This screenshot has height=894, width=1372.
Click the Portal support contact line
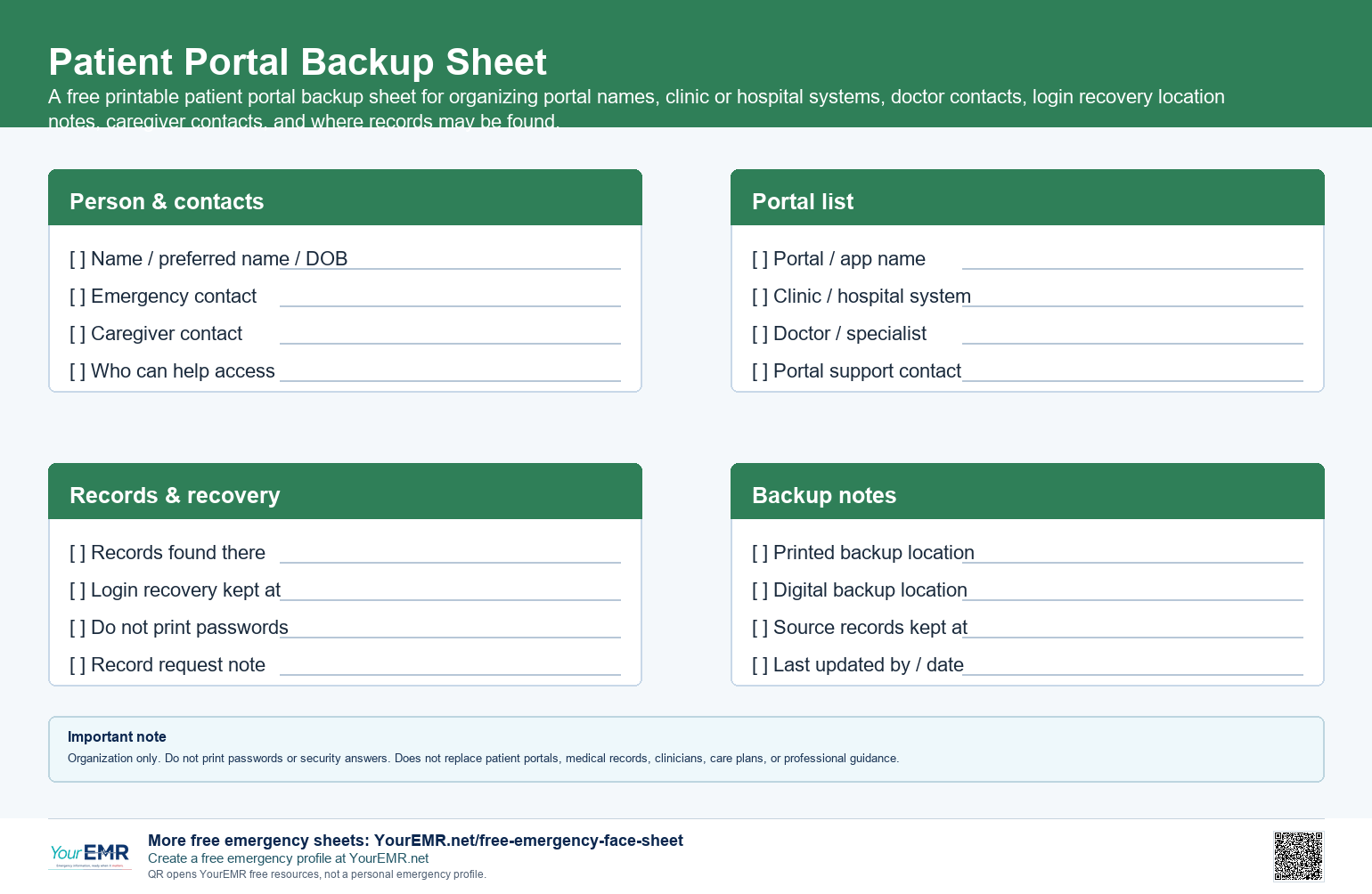[x=1132, y=380]
